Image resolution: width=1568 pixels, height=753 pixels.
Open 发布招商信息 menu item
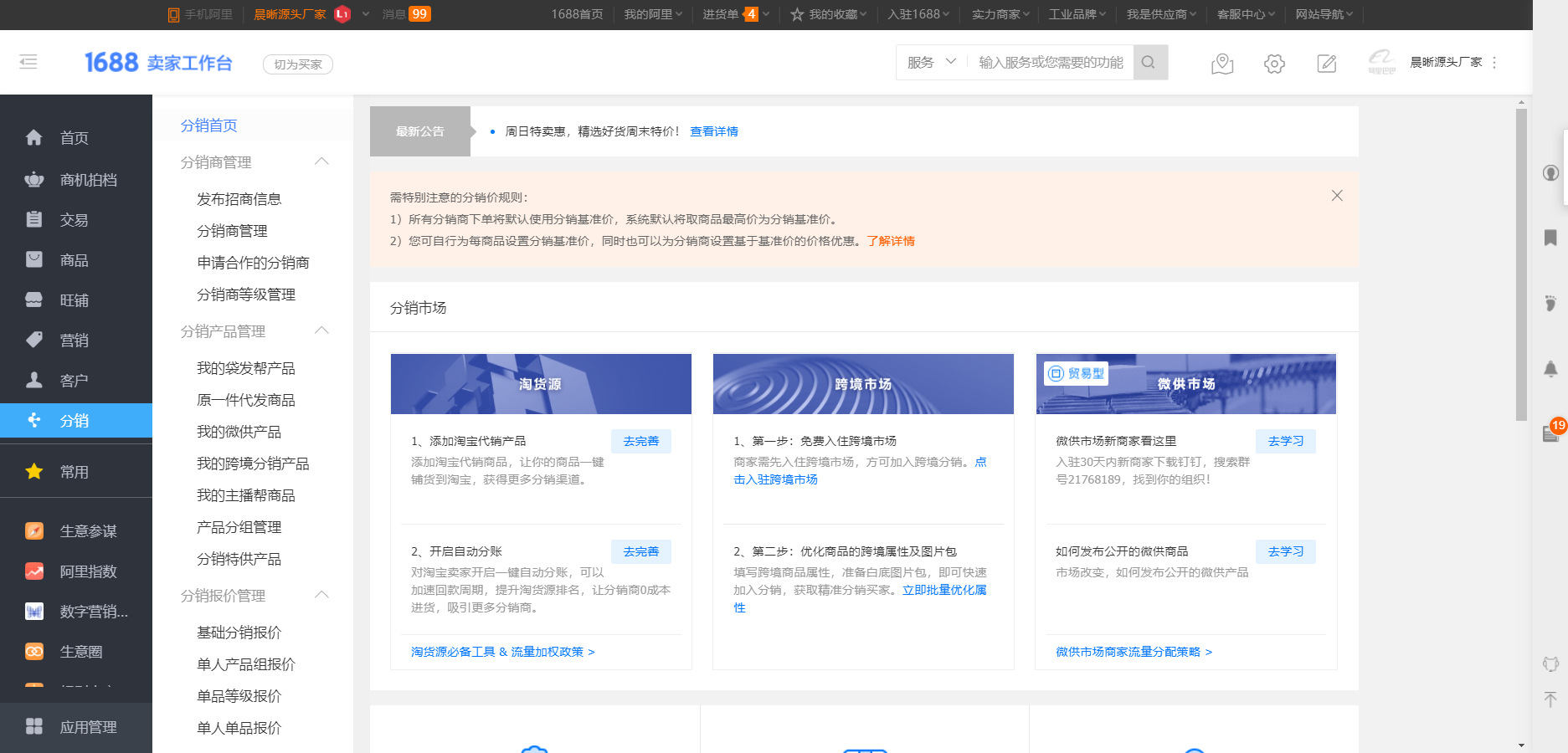click(x=239, y=199)
